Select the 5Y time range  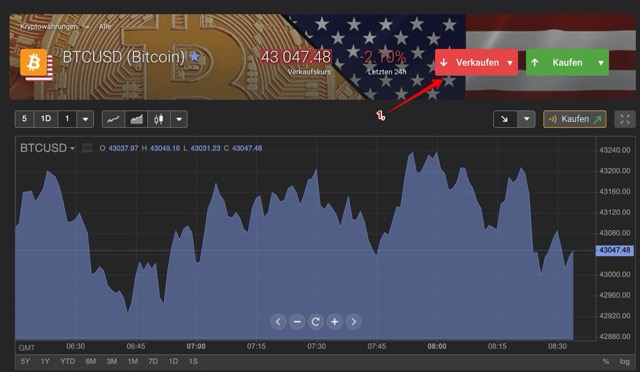[25, 361]
